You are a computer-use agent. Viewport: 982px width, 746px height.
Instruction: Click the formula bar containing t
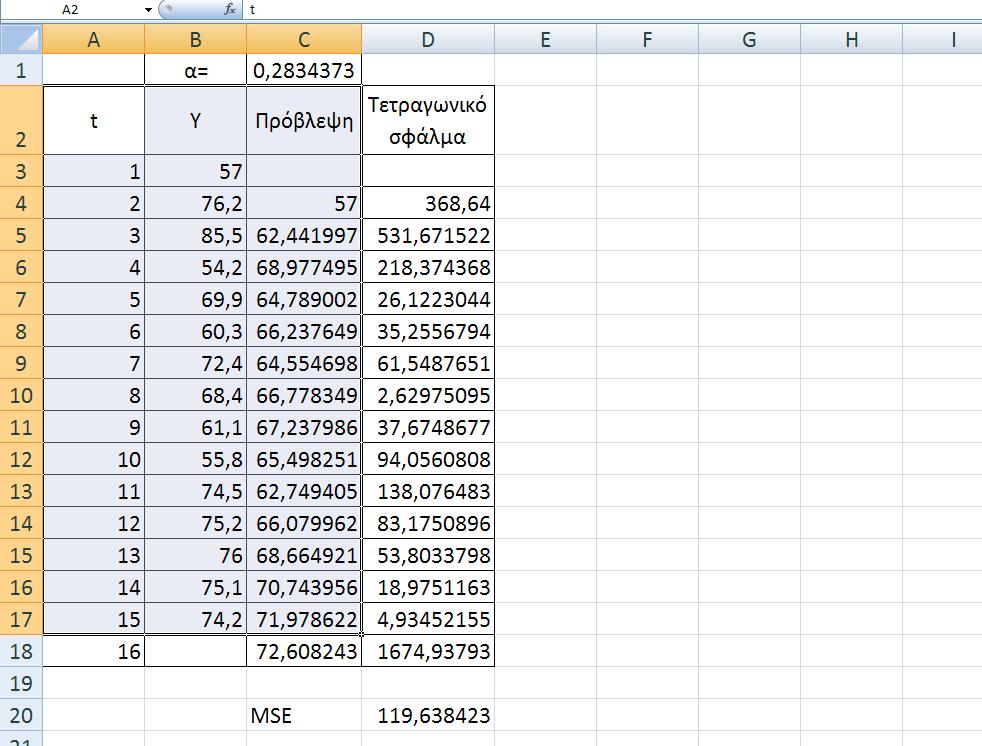point(614,9)
